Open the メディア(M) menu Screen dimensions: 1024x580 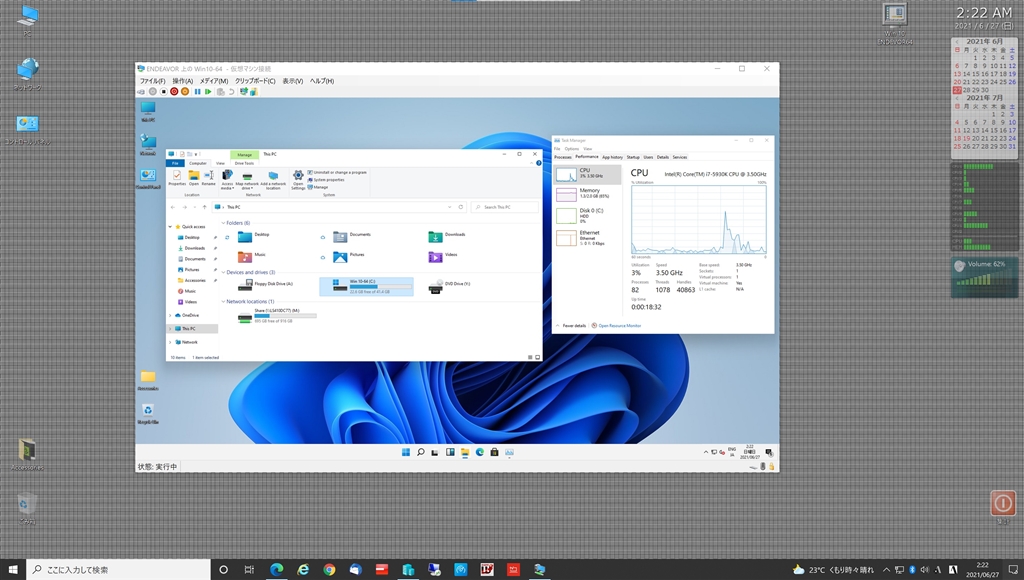(213, 81)
